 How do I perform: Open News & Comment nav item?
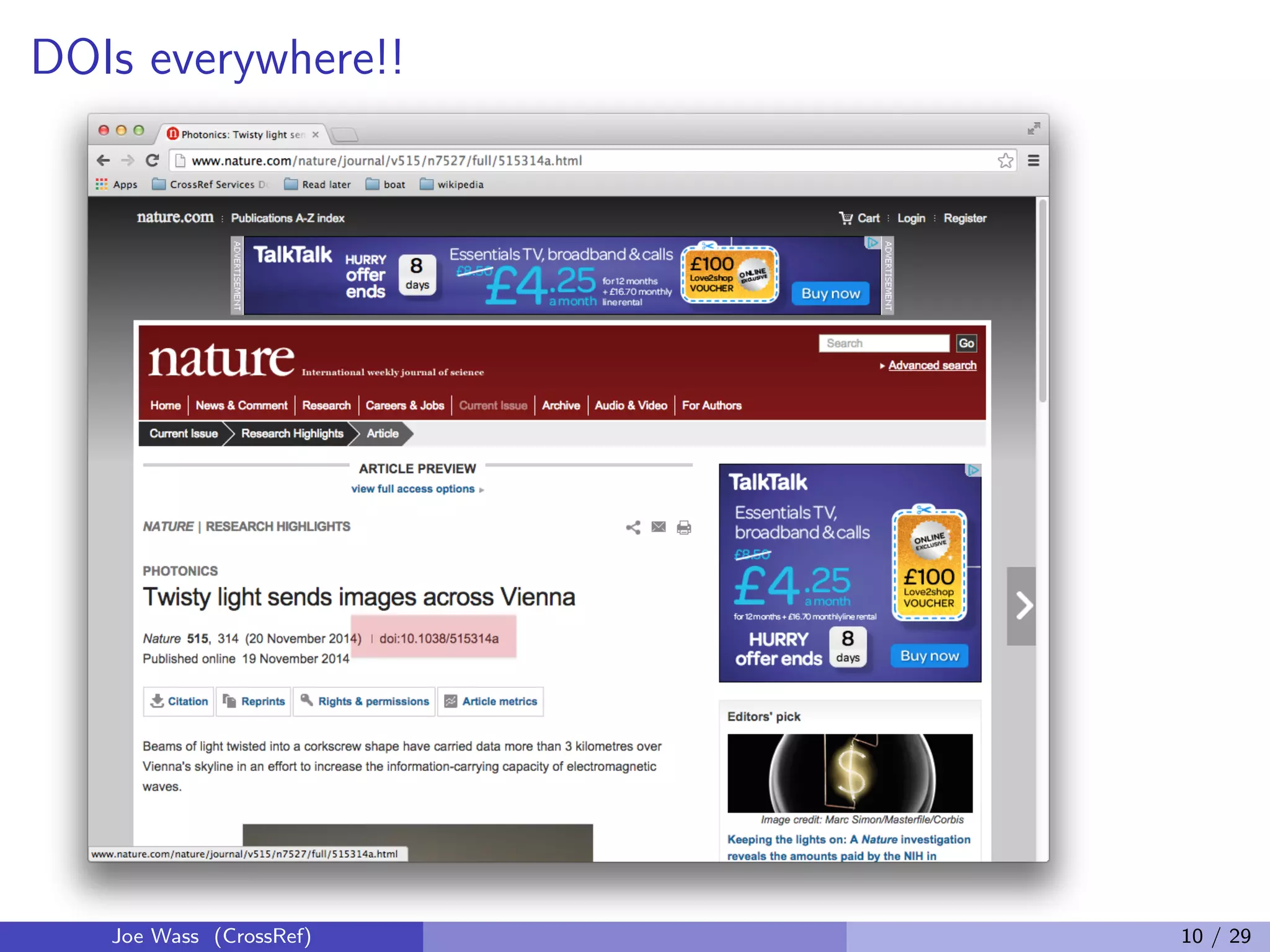[242, 405]
